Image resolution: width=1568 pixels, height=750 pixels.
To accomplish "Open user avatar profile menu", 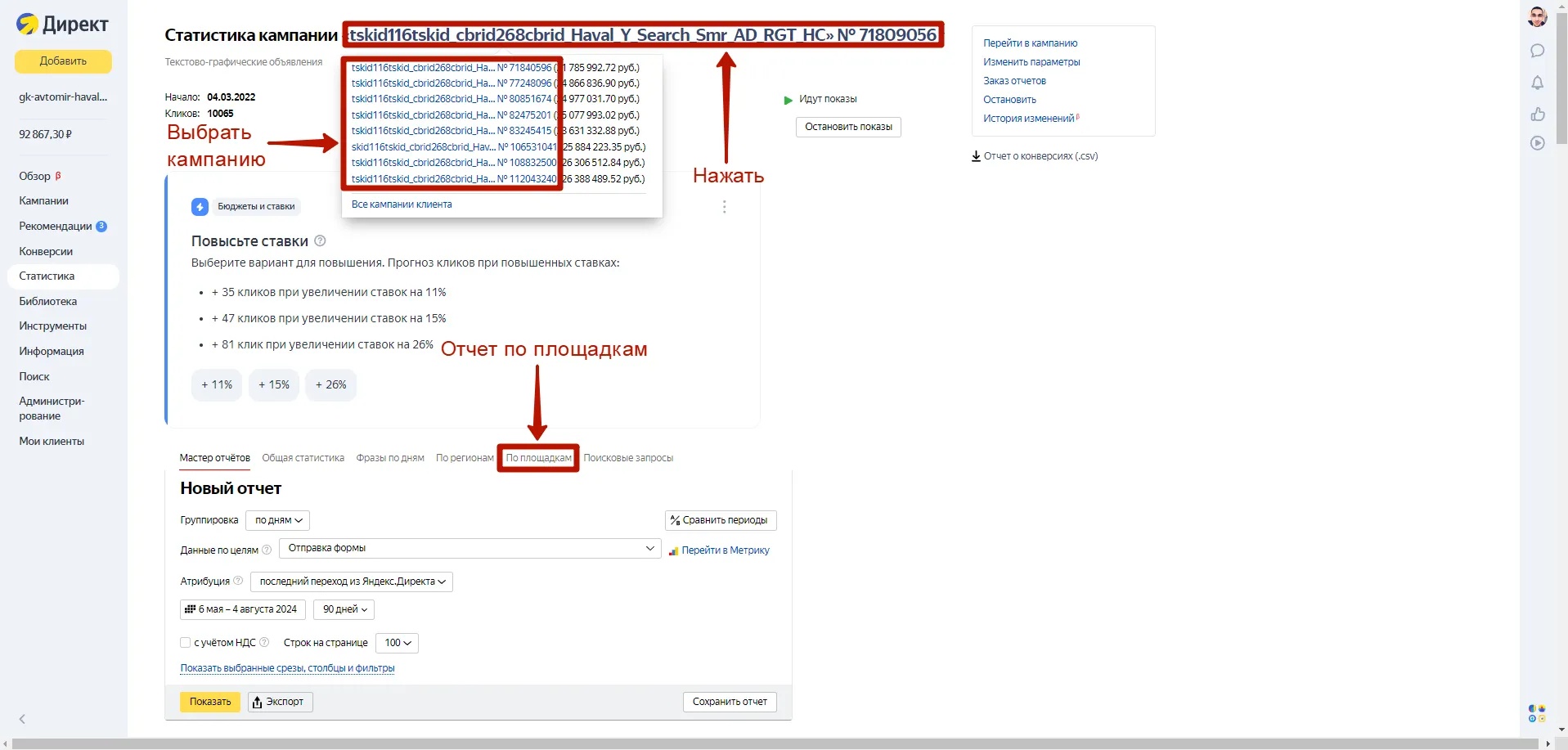I will point(1537,17).
